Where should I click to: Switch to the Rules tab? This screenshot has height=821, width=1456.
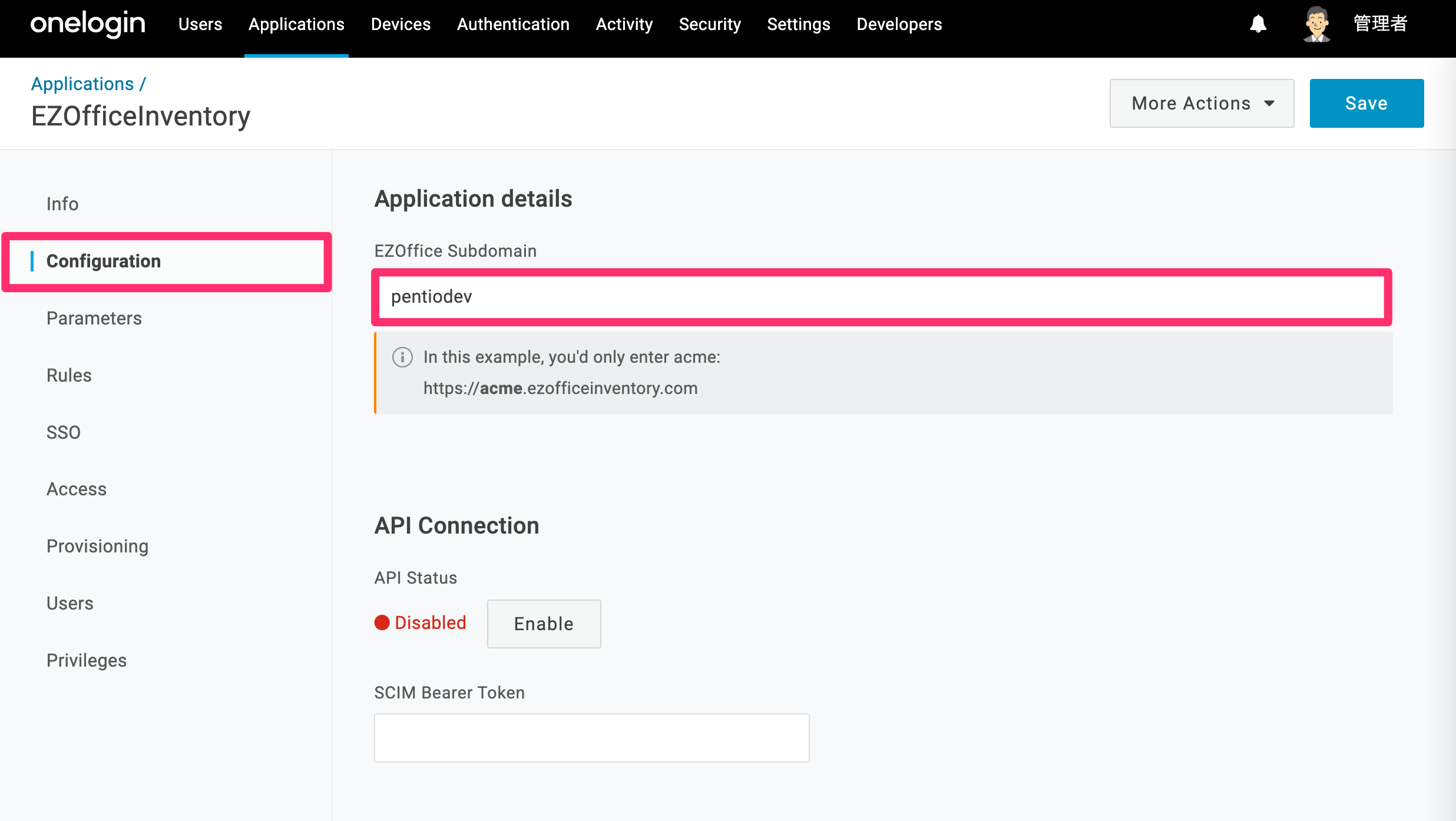point(69,375)
